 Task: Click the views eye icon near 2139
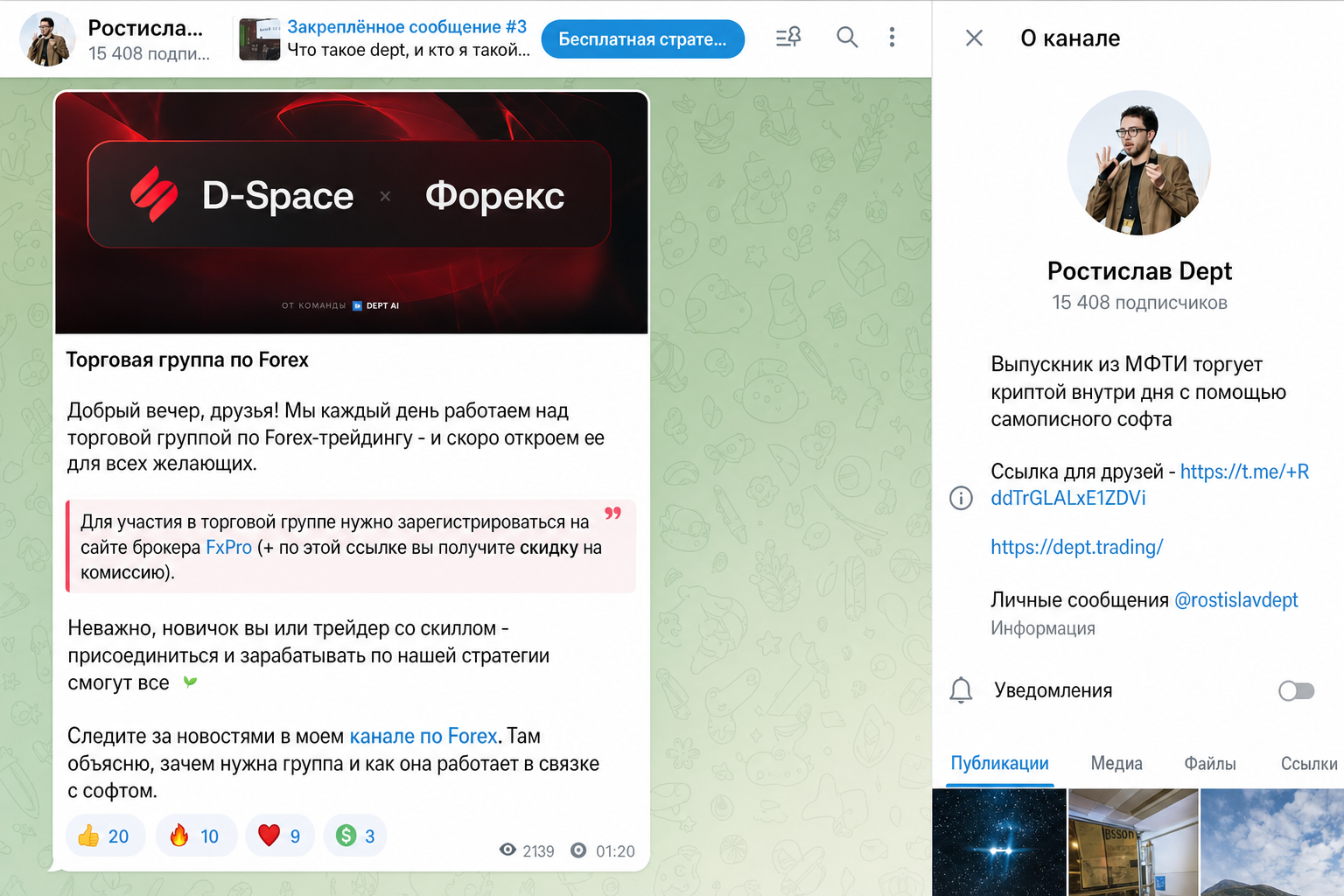pyautogui.click(x=507, y=850)
